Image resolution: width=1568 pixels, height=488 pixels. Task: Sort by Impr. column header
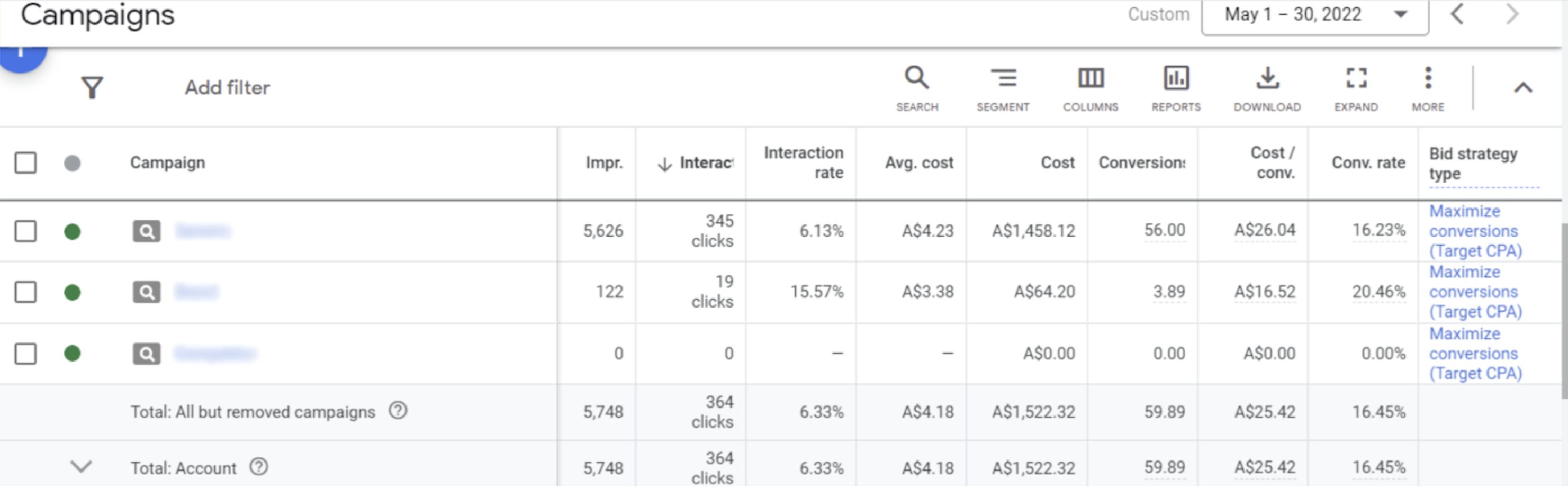pyautogui.click(x=604, y=163)
